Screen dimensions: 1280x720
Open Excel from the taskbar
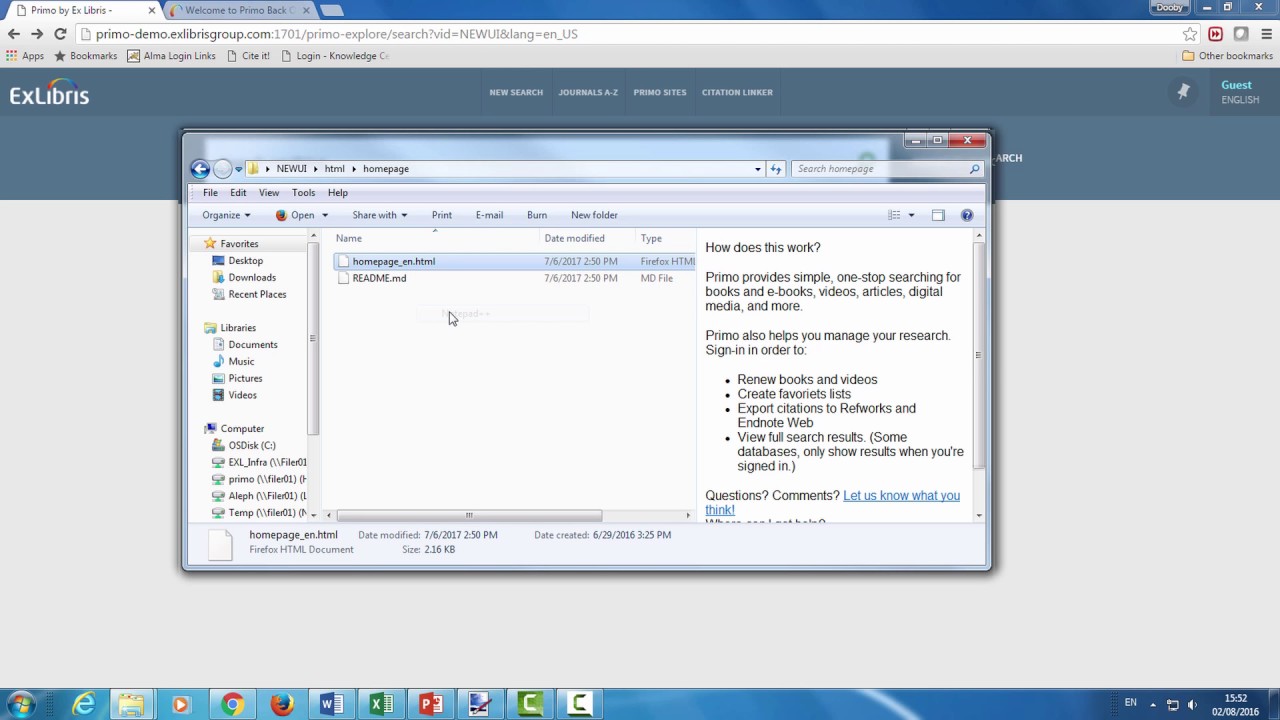click(x=381, y=705)
